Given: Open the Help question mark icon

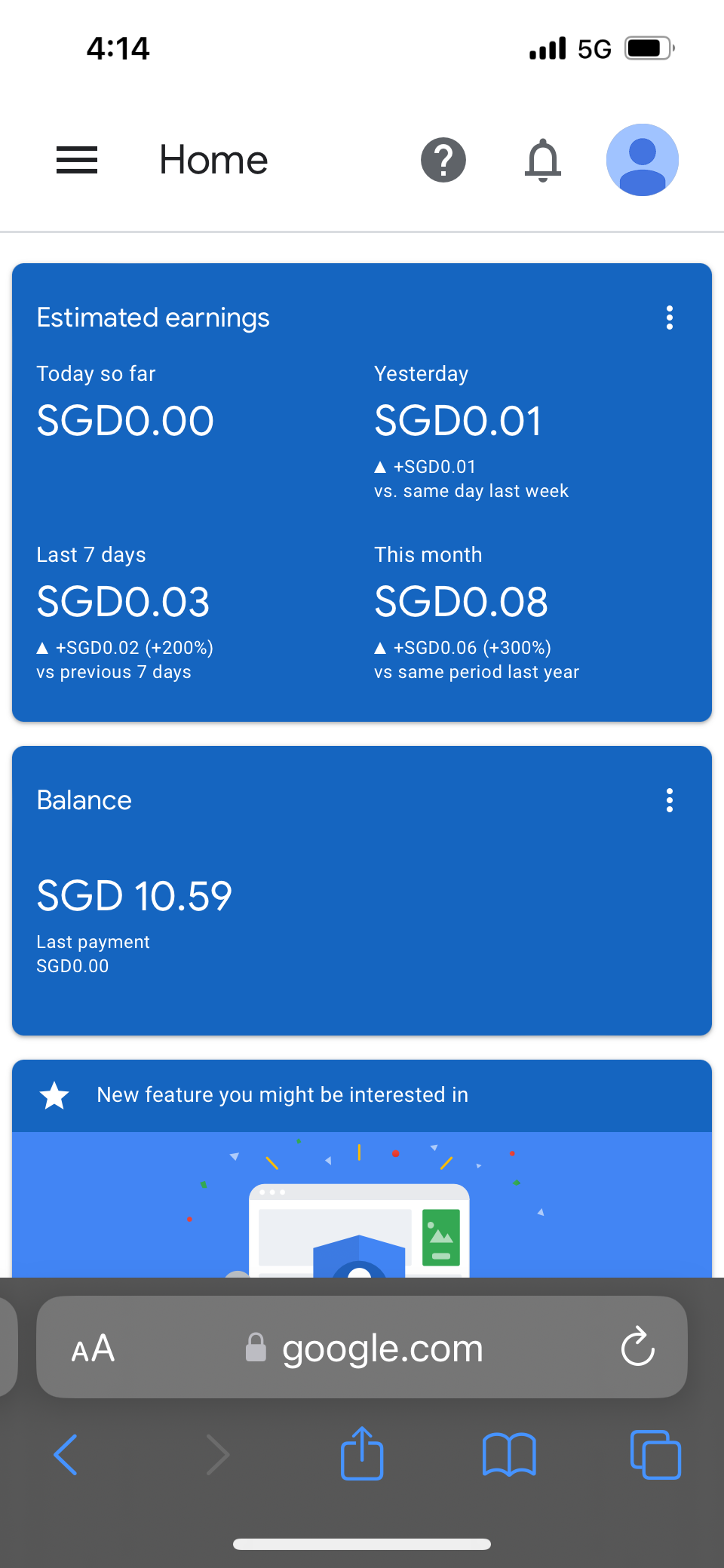Looking at the screenshot, I should (x=443, y=160).
